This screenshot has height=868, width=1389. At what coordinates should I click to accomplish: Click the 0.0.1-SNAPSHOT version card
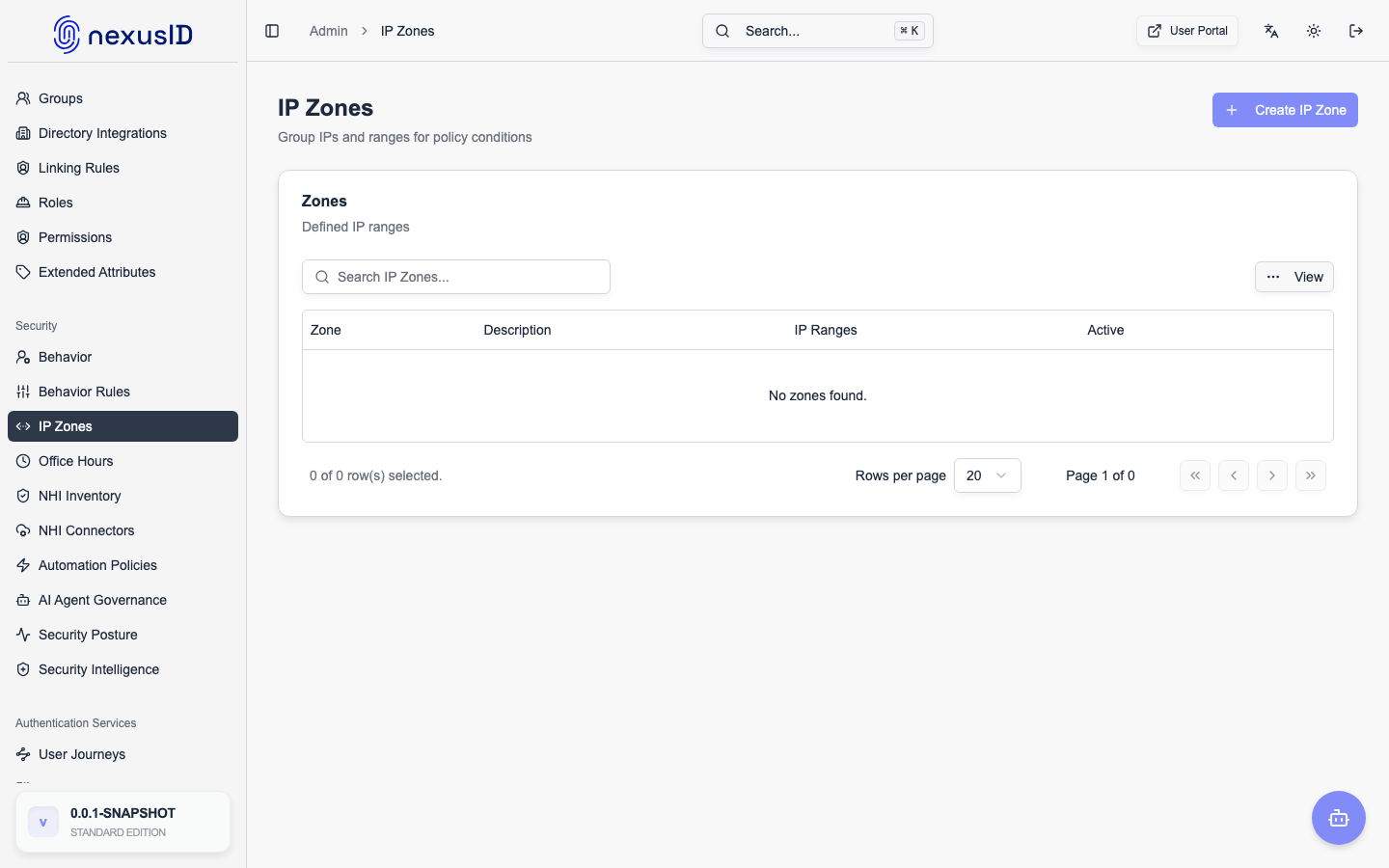(x=123, y=822)
